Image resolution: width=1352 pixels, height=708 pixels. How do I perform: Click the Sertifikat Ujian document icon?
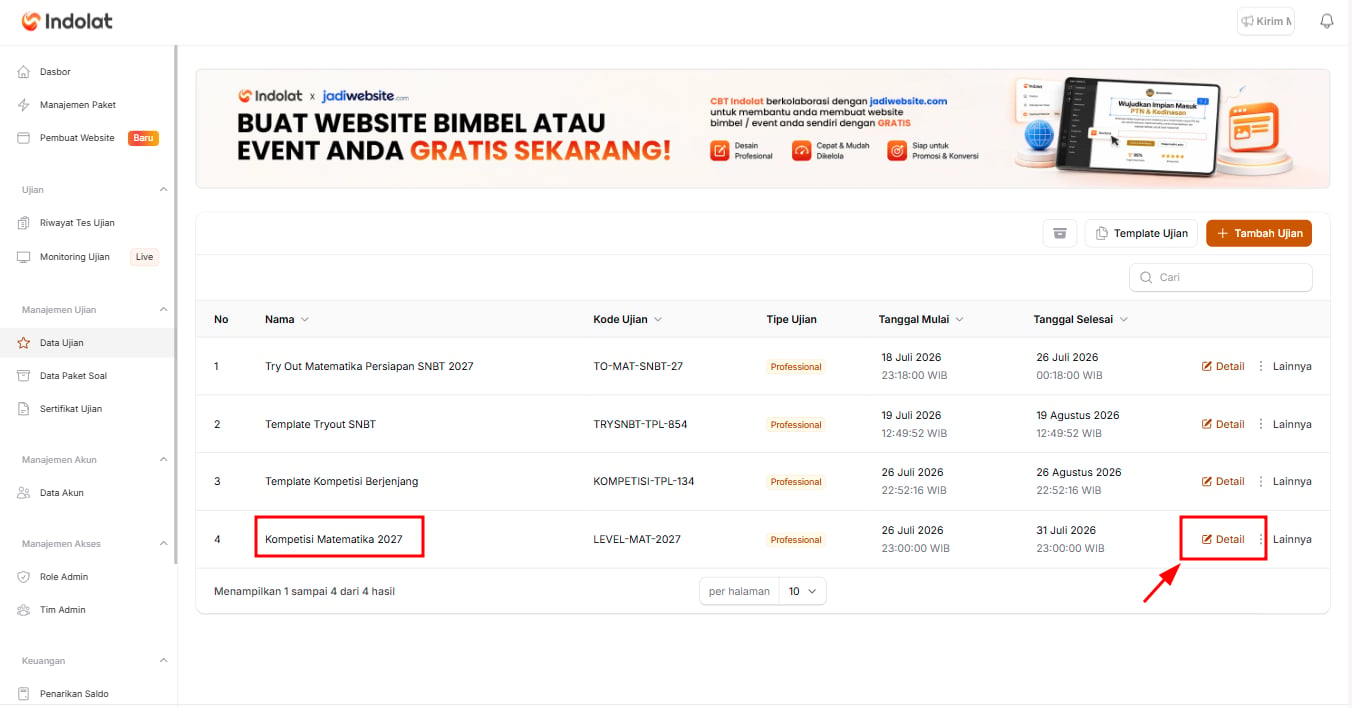point(24,409)
